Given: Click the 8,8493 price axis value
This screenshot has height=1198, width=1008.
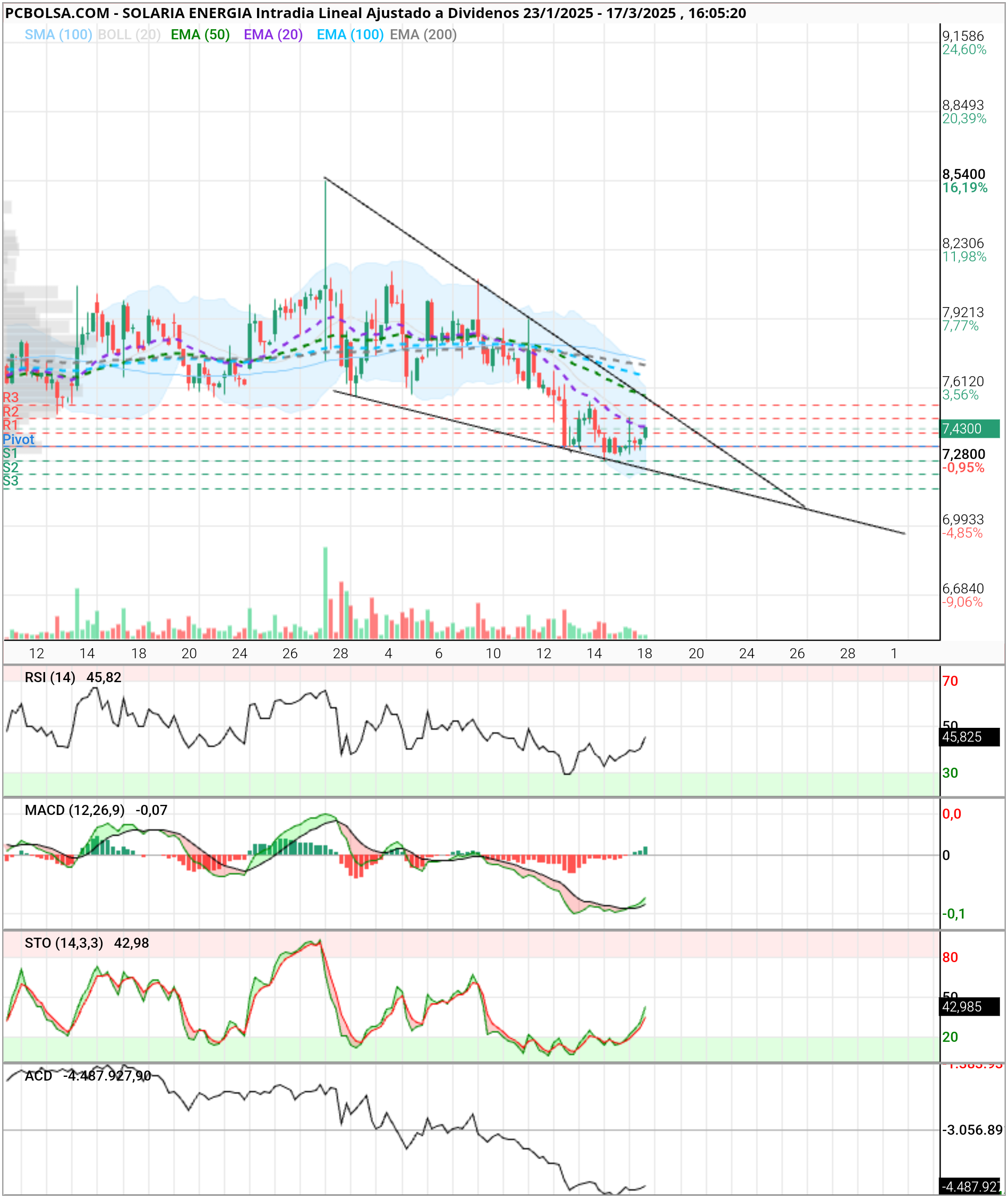Looking at the screenshot, I should coord(963,105).
